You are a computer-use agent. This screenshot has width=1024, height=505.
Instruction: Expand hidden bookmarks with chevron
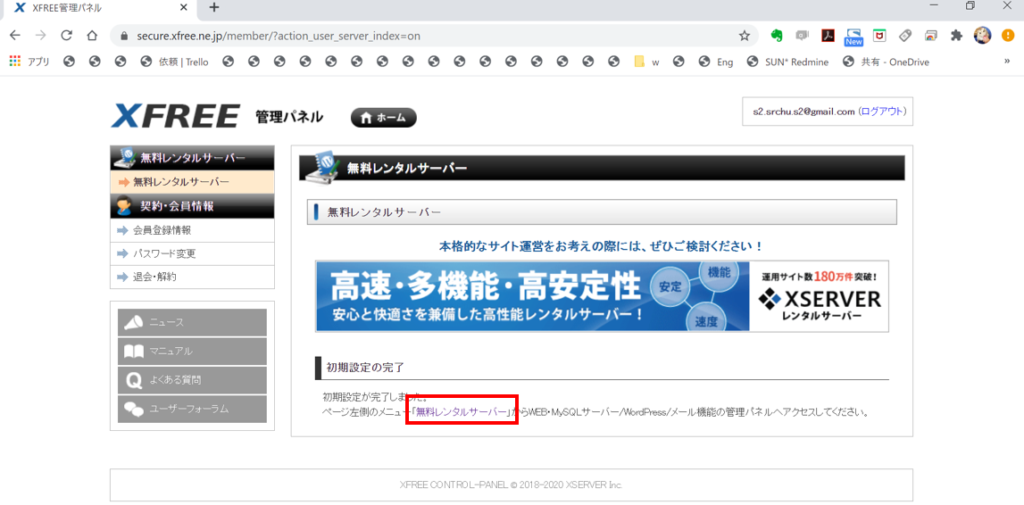click(1006, 61)
